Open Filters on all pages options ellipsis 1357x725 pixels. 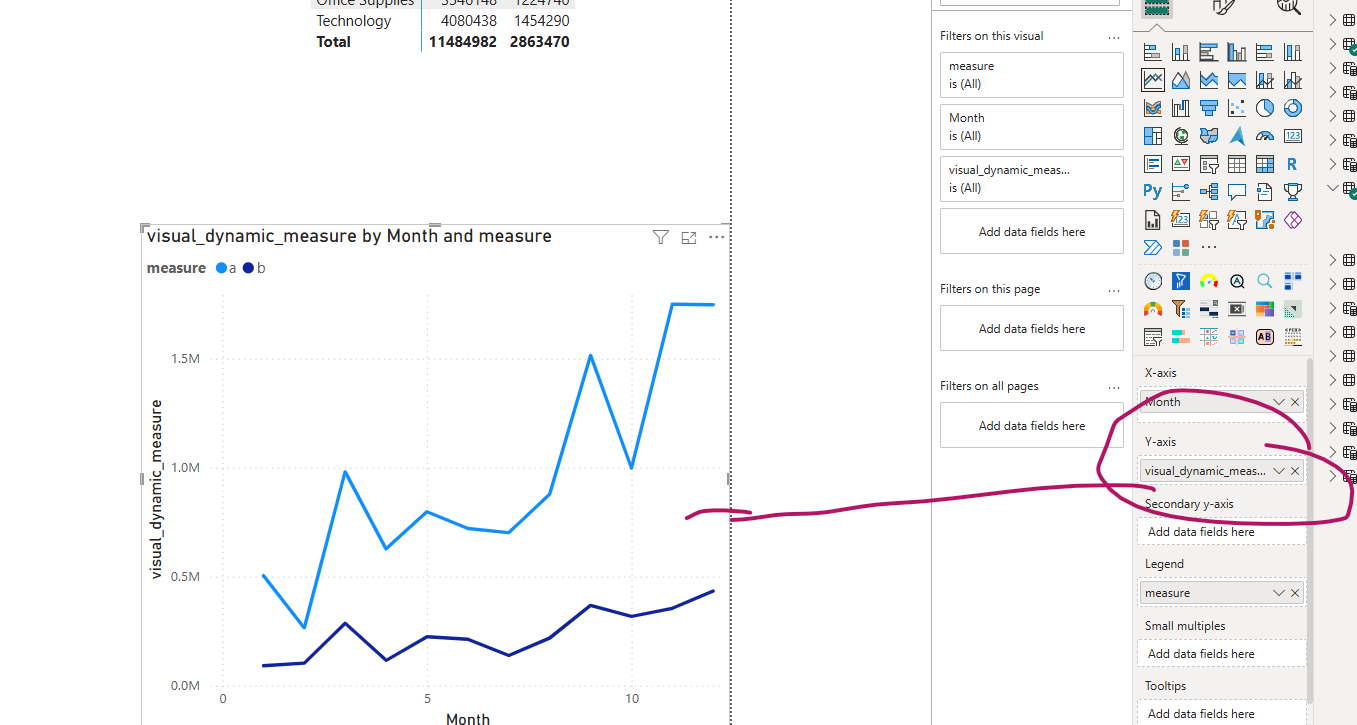click(1114, 387)
